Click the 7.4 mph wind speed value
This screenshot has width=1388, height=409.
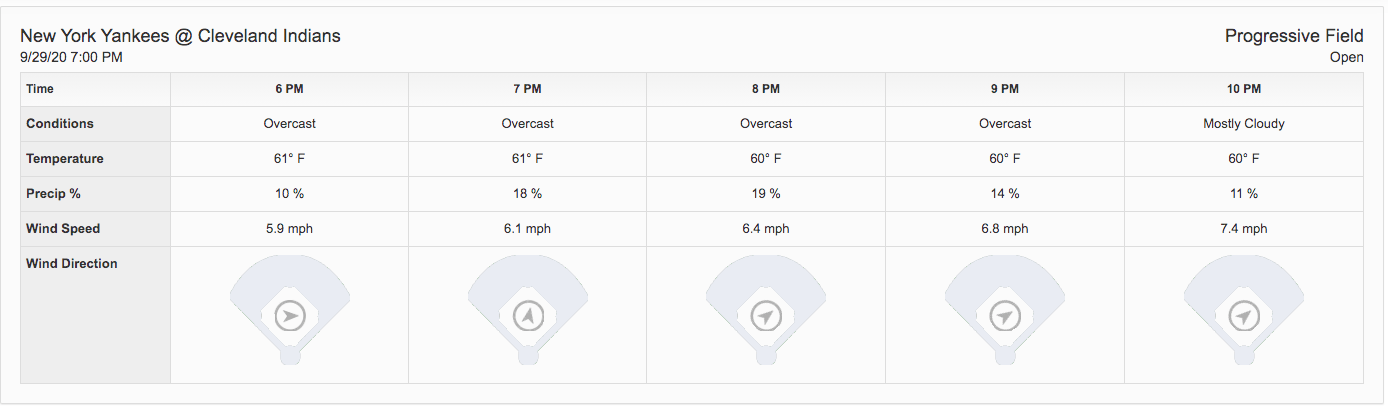pos(1243,229)
